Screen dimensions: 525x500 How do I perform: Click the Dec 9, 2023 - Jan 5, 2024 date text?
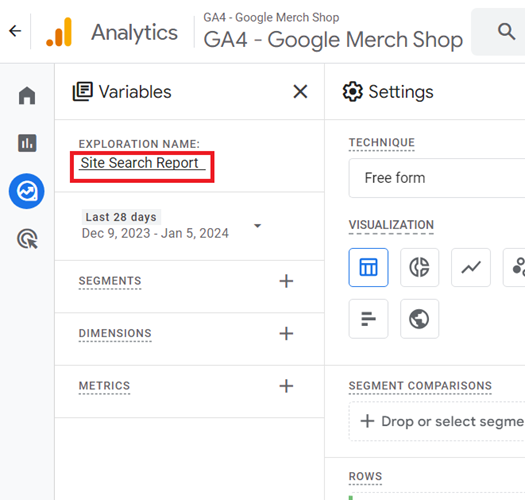point(155,233)
